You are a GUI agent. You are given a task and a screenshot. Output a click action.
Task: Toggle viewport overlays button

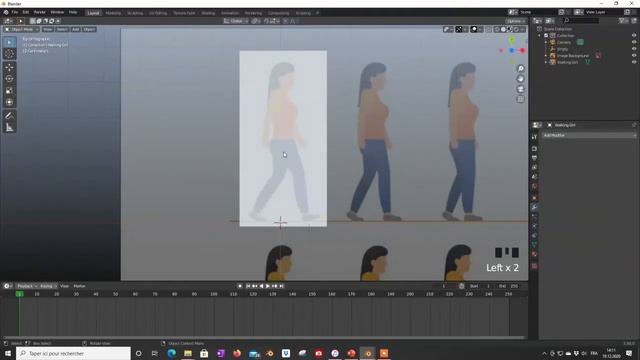pos(474,29)
